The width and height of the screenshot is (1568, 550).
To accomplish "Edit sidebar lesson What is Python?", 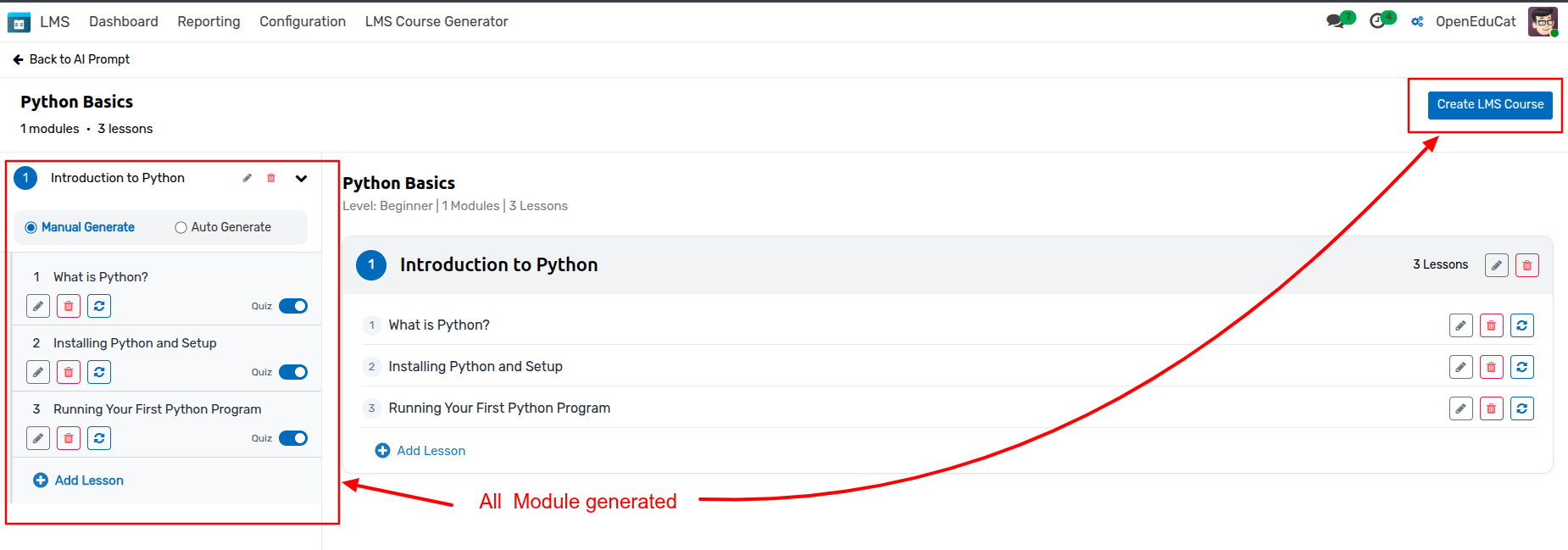I will point(38,306).
